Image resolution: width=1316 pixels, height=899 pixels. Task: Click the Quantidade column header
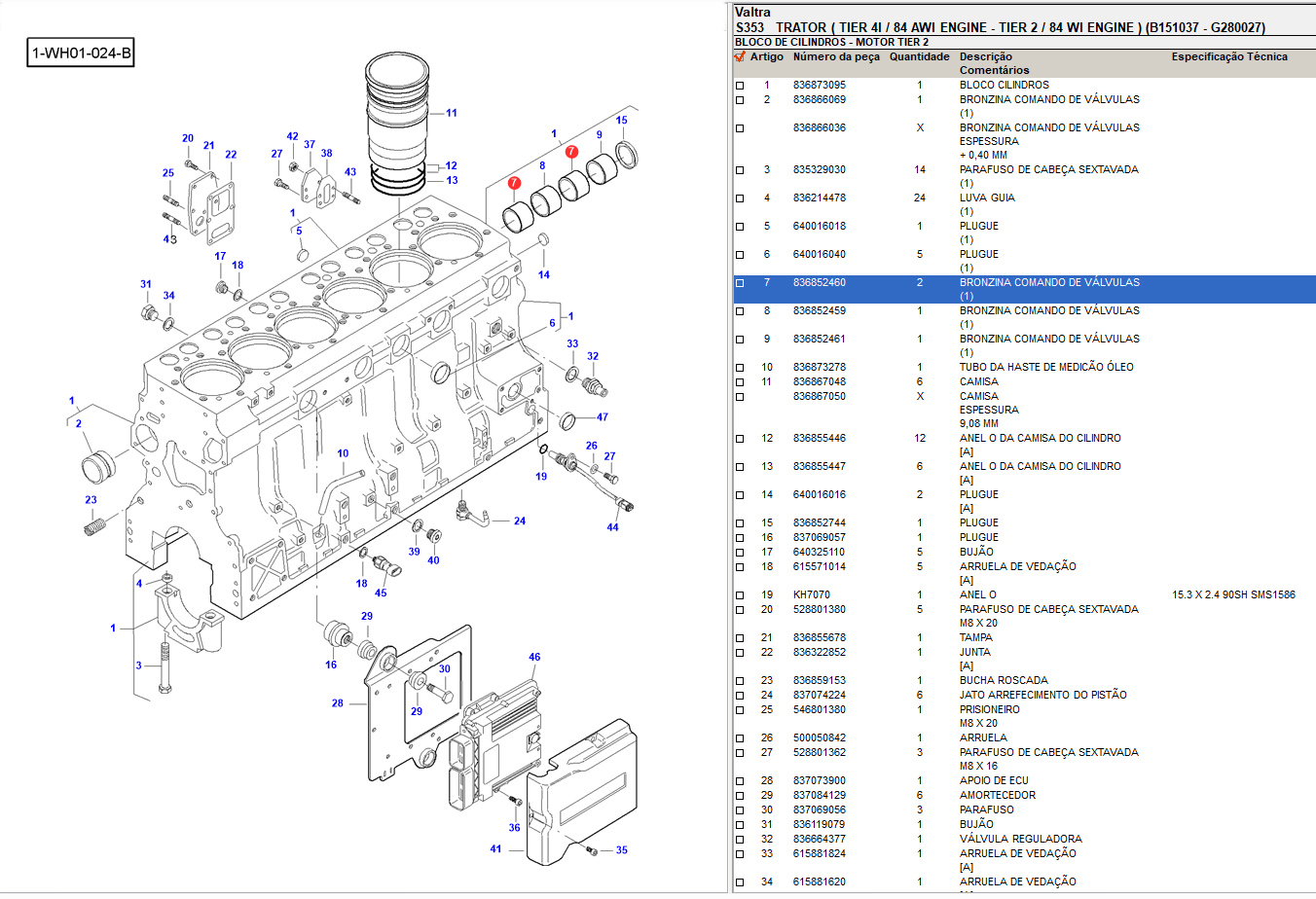(919, 56)
